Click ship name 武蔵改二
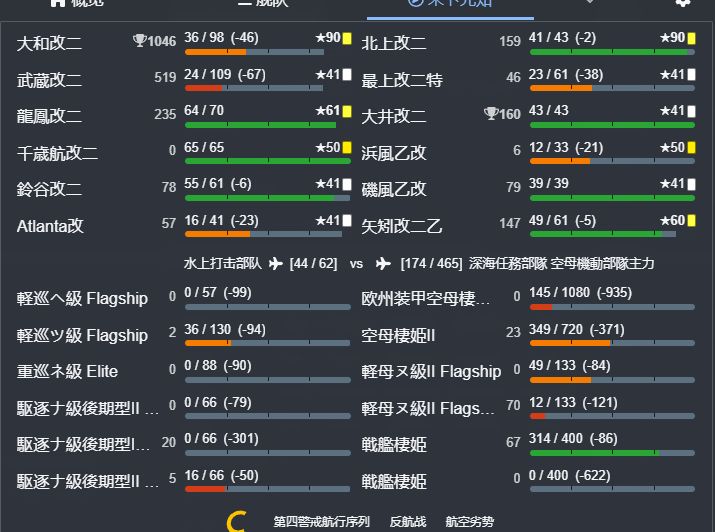This screenshot has height=532, width=715. (50, 79)
